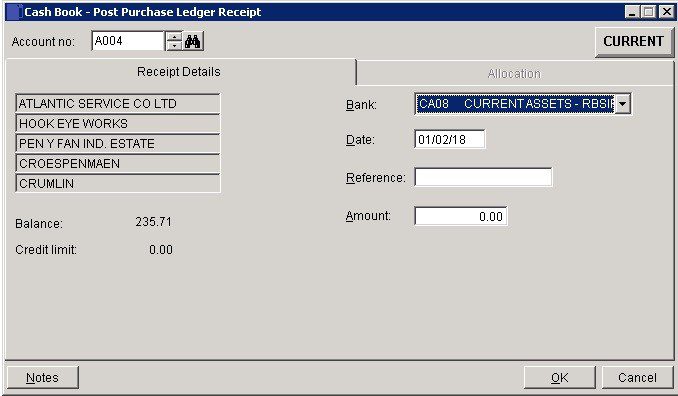Screen dimensions: 678x396
Task: Cancel the ledger receipt dialog
Action: click(x=637, y=378)
